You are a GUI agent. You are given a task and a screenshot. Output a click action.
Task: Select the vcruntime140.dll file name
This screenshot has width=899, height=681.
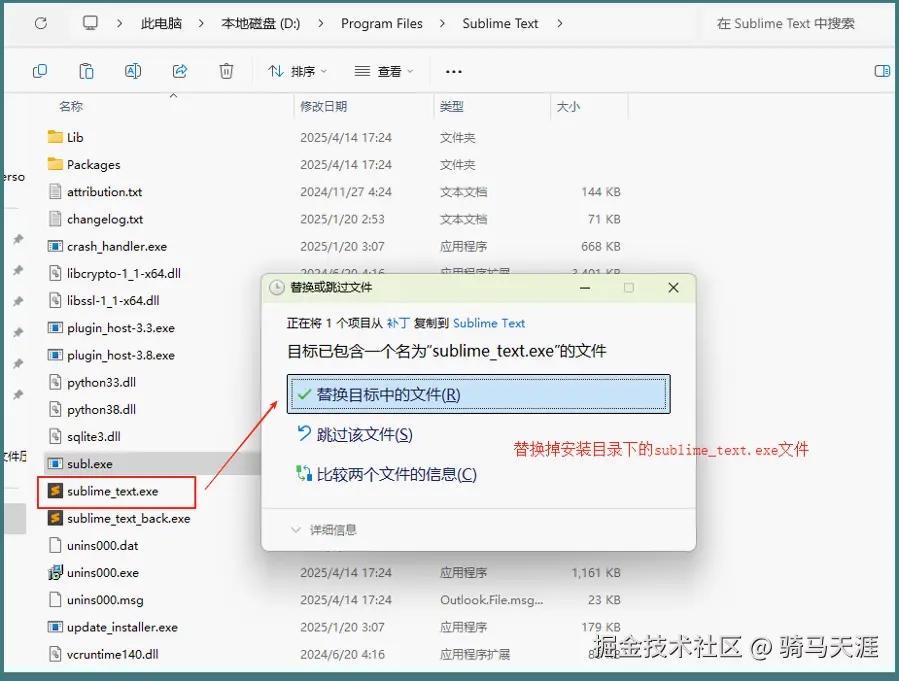[x=113, y=655]
